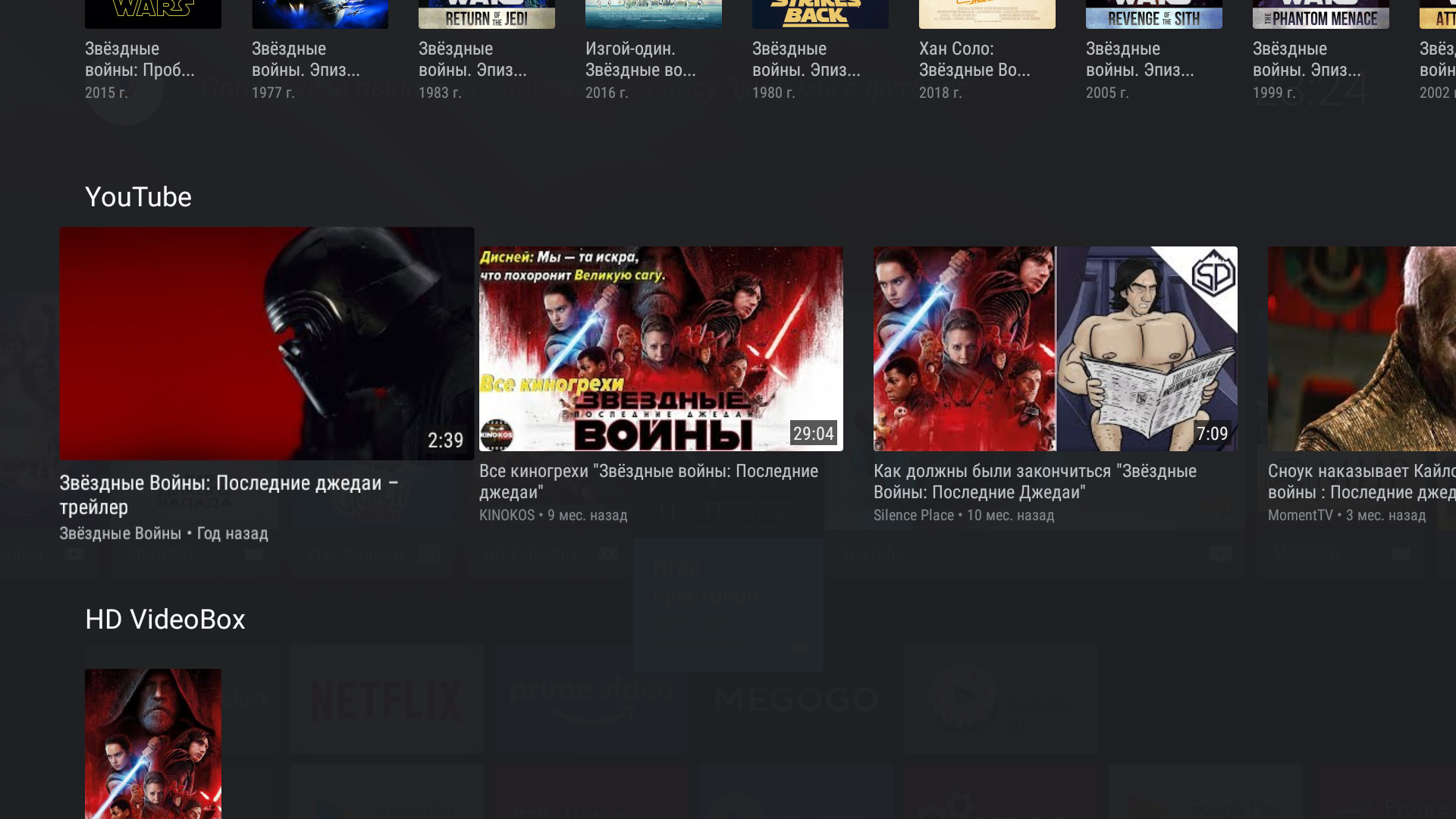Image resolution: width=1456 pixels, height=819 pixels.
Task: Select the Solo 2018 movie poster
Action: [987, 14]
